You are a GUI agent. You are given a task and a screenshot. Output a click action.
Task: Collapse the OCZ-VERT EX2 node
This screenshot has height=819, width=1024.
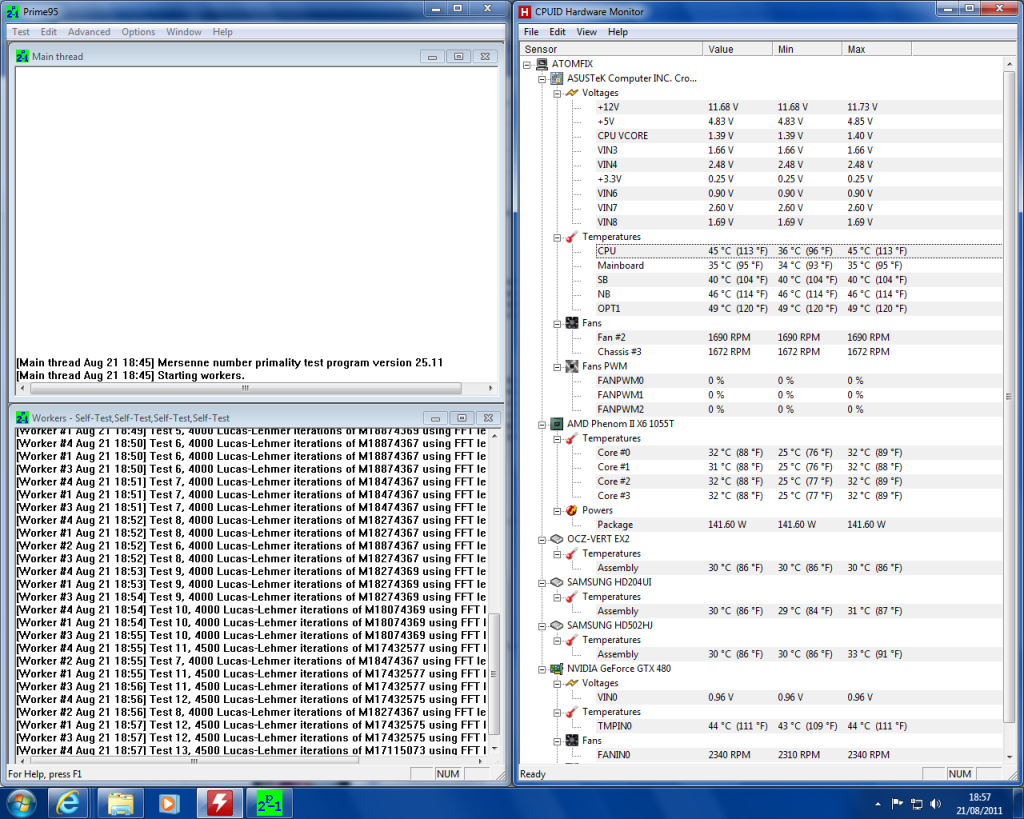pos(542,539)
